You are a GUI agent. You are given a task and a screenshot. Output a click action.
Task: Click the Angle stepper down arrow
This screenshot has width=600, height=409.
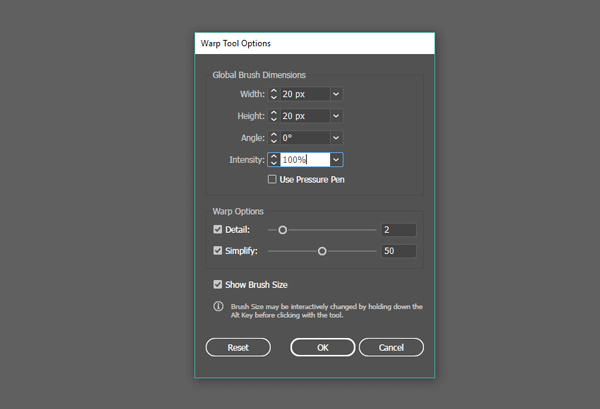(274, 141)
